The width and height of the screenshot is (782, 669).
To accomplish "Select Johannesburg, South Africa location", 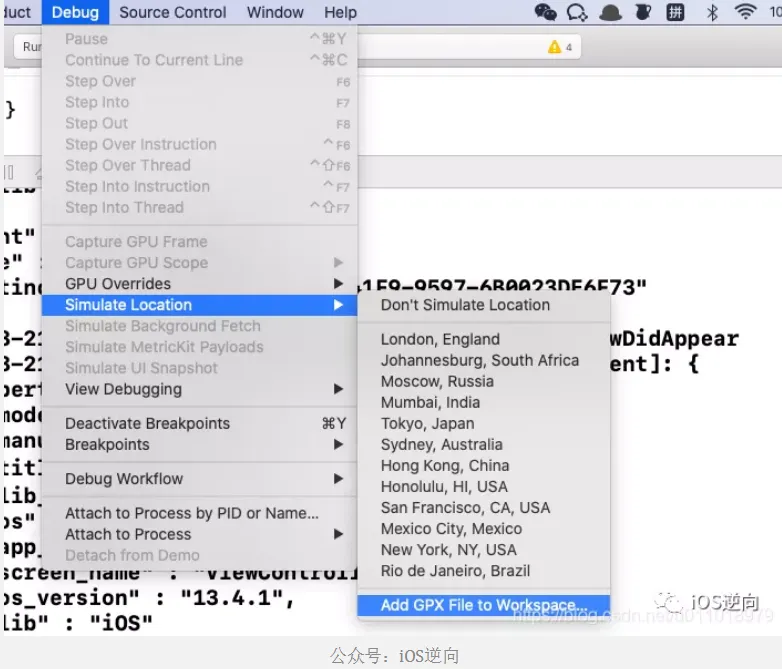I will 484,360.
